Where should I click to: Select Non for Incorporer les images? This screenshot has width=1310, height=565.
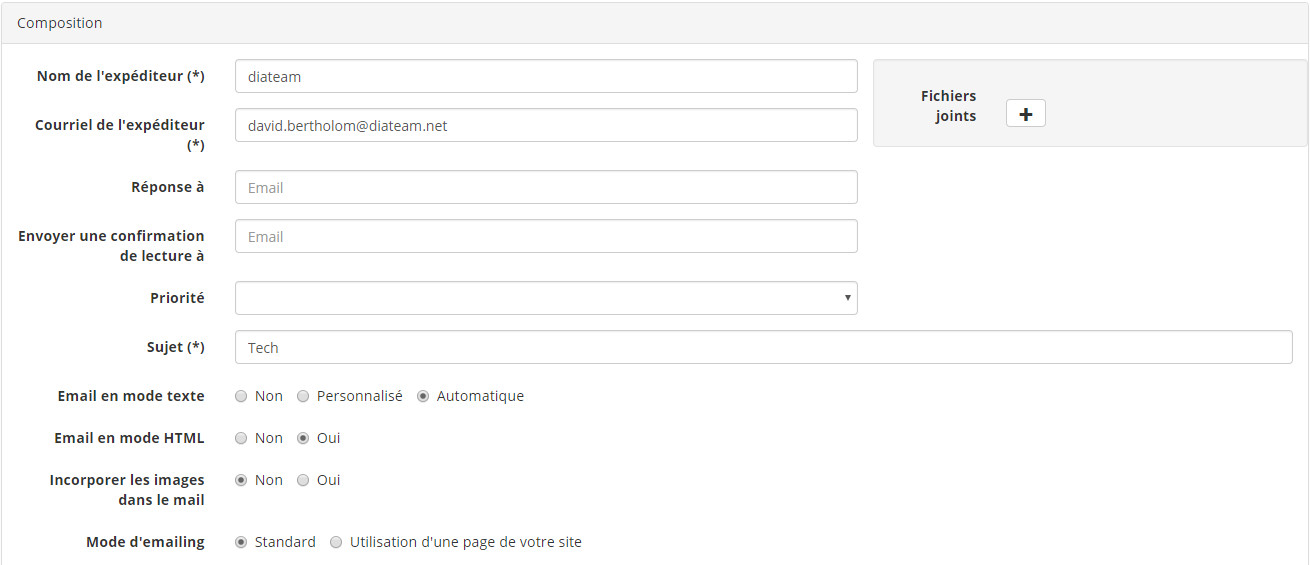point(241,480)
